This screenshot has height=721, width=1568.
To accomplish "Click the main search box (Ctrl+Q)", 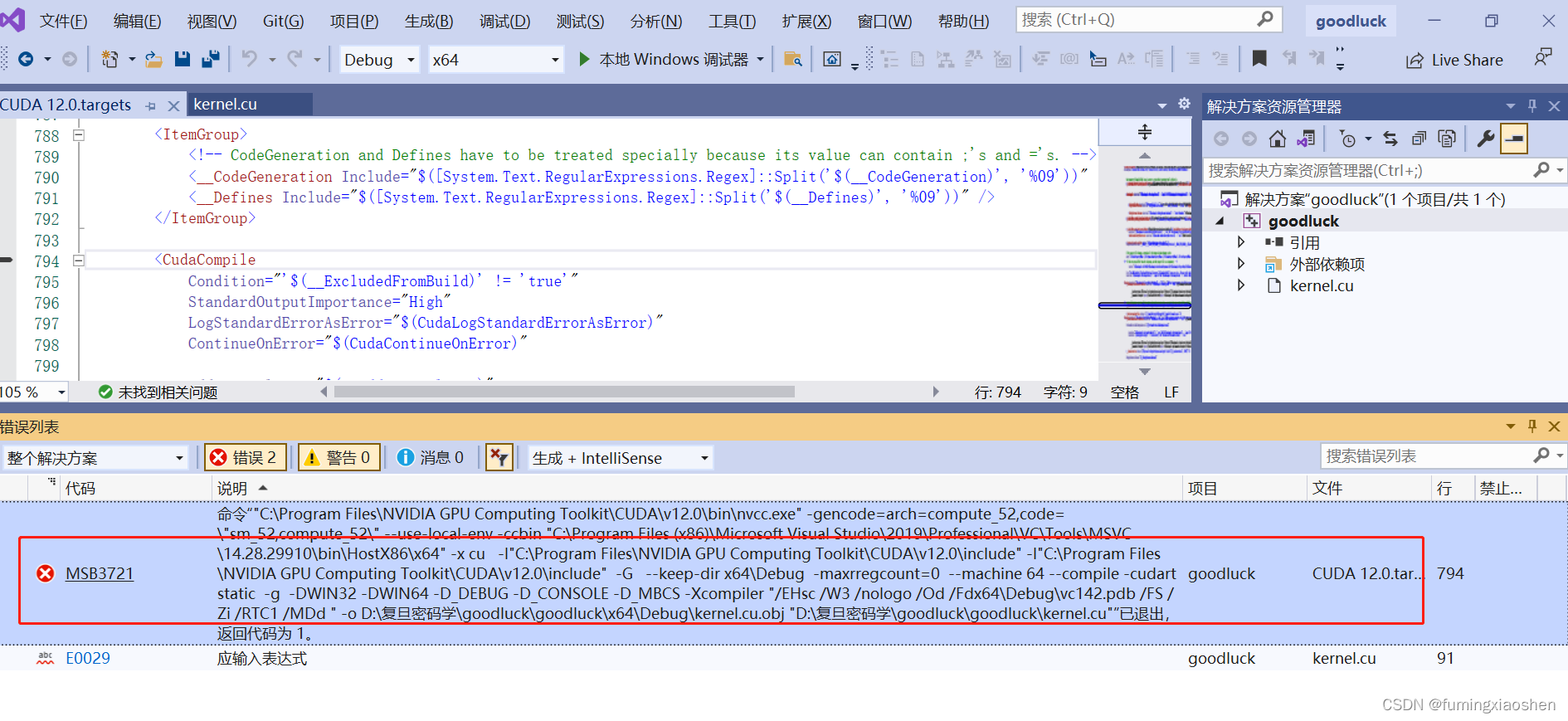I will pyautogui.click(x=1148, y=19).
